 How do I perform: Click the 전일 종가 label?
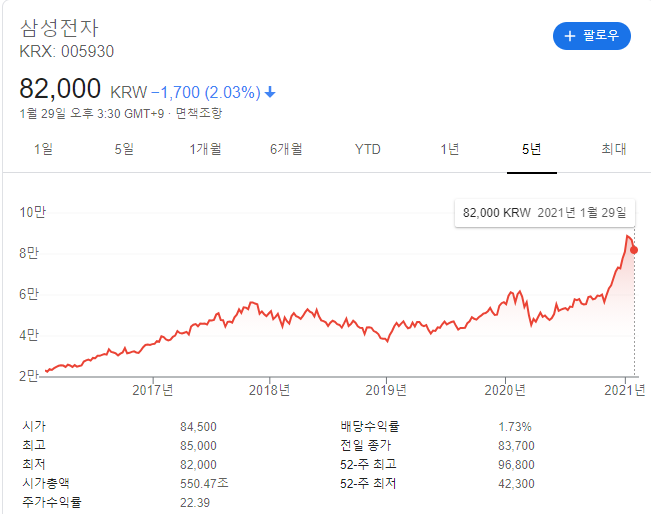point(366,445)
